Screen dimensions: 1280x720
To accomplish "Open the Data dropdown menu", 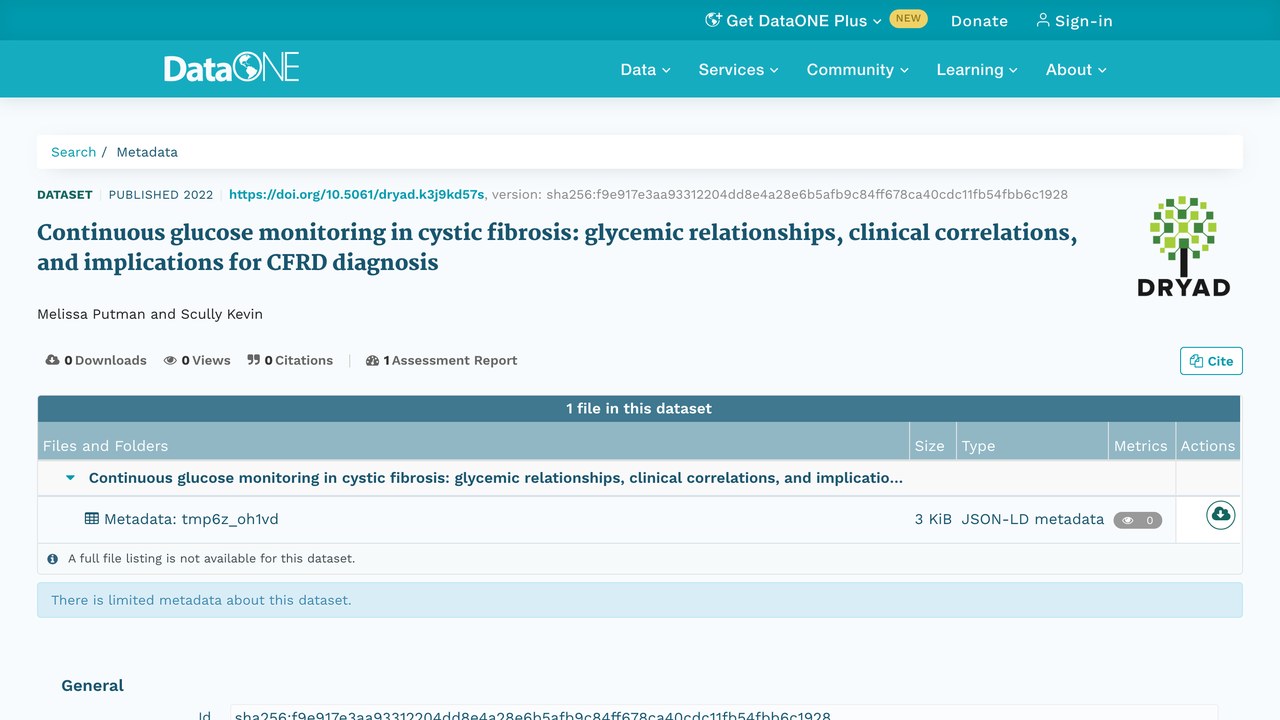I will tap(645, 70).
